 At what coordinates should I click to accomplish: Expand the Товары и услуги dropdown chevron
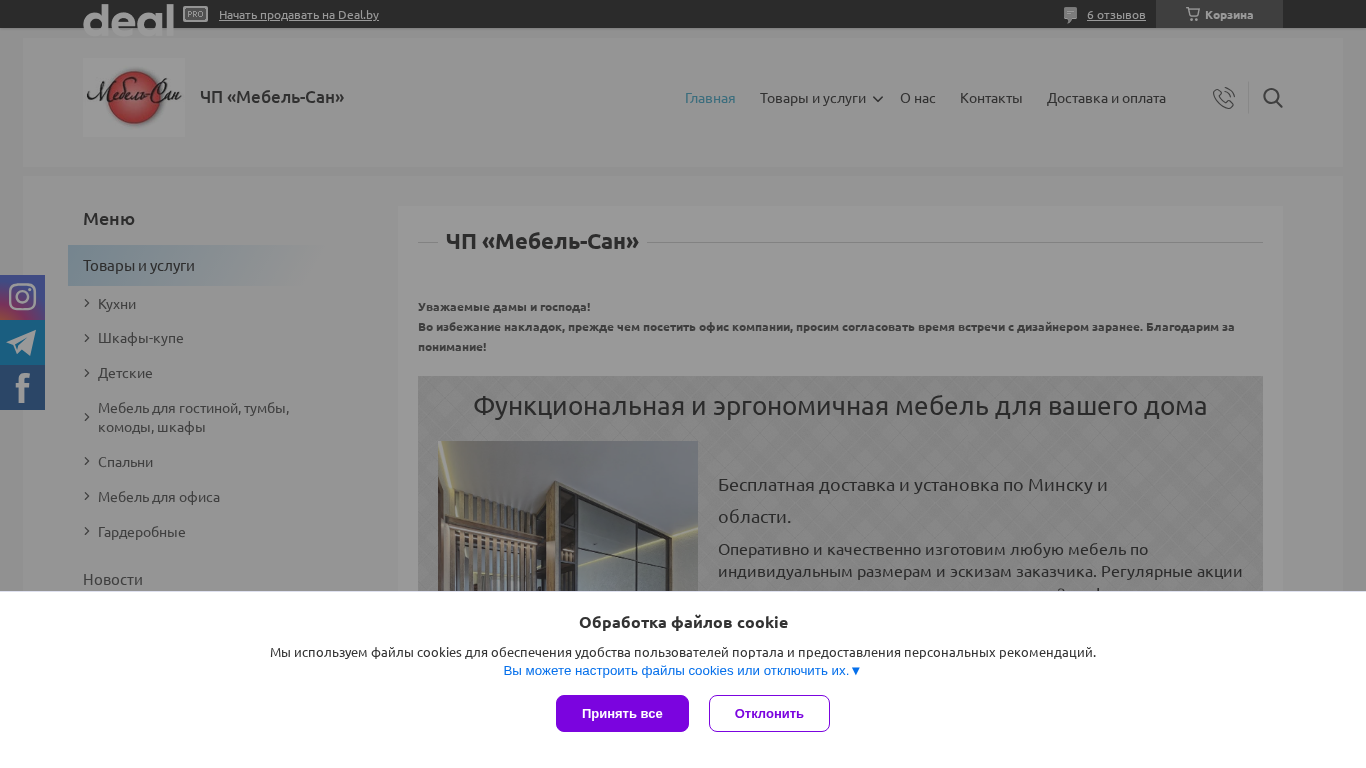point(878,99)
